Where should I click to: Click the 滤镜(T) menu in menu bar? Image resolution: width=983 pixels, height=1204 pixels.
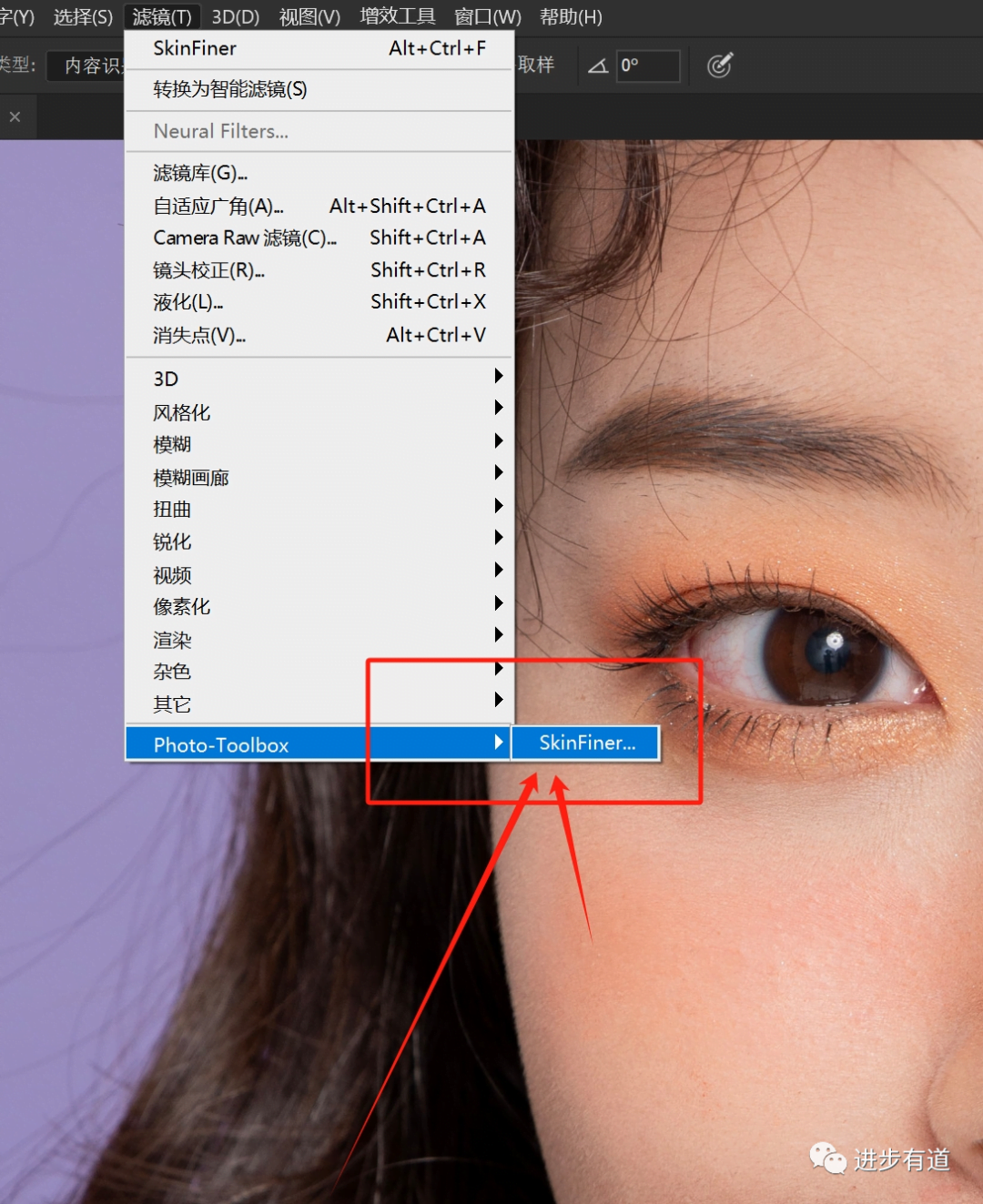pos(162,17)
